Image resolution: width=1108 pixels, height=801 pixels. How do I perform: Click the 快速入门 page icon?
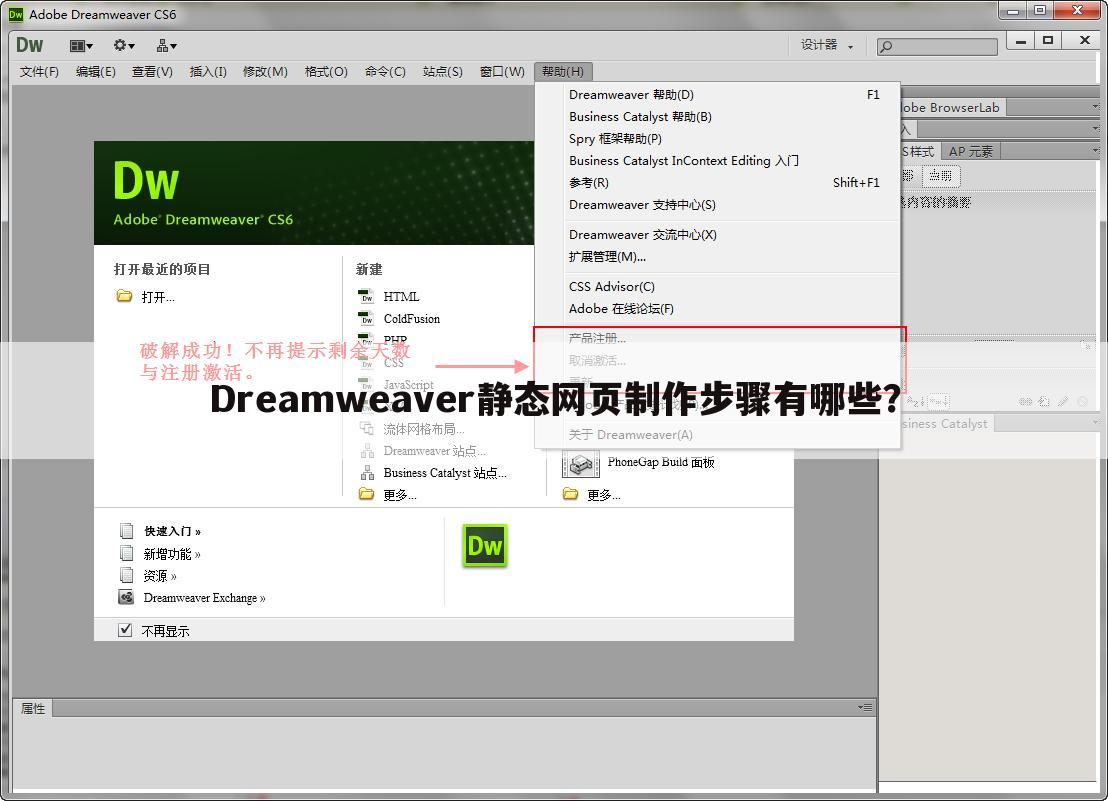click(126, 530)
